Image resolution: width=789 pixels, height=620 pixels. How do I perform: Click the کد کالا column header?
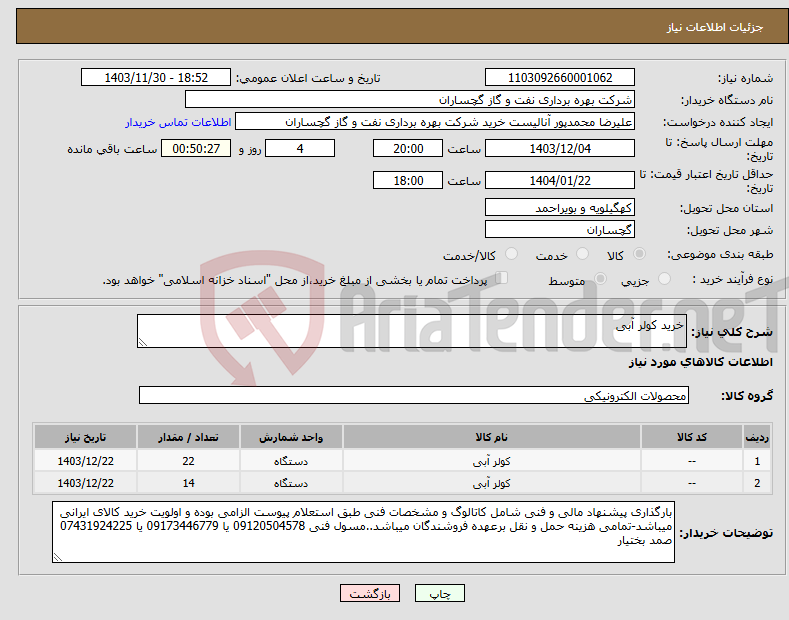pos(692,437)
